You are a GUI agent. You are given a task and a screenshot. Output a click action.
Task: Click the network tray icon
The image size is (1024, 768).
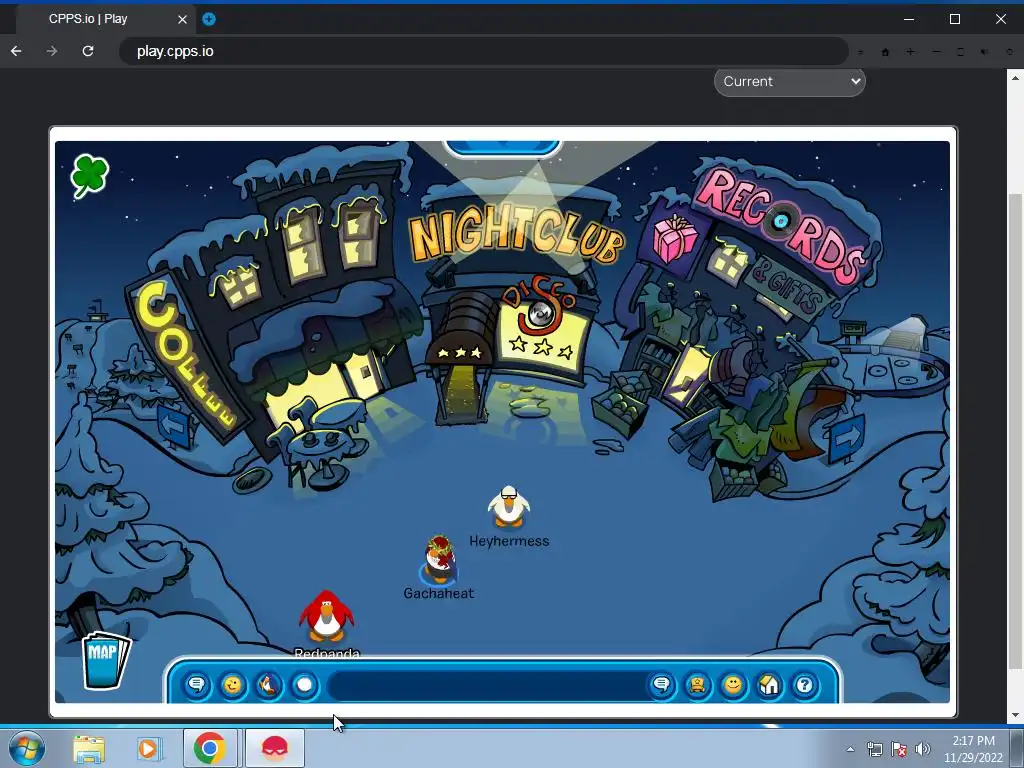(x=874, y=749)
